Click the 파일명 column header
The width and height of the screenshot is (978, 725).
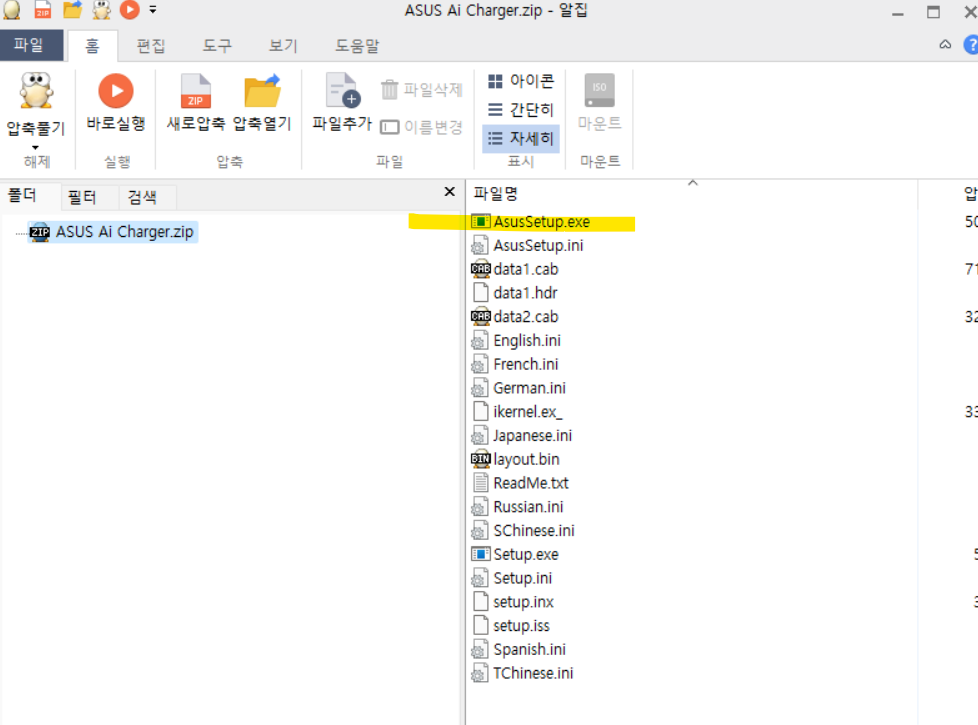coord(496,193)
